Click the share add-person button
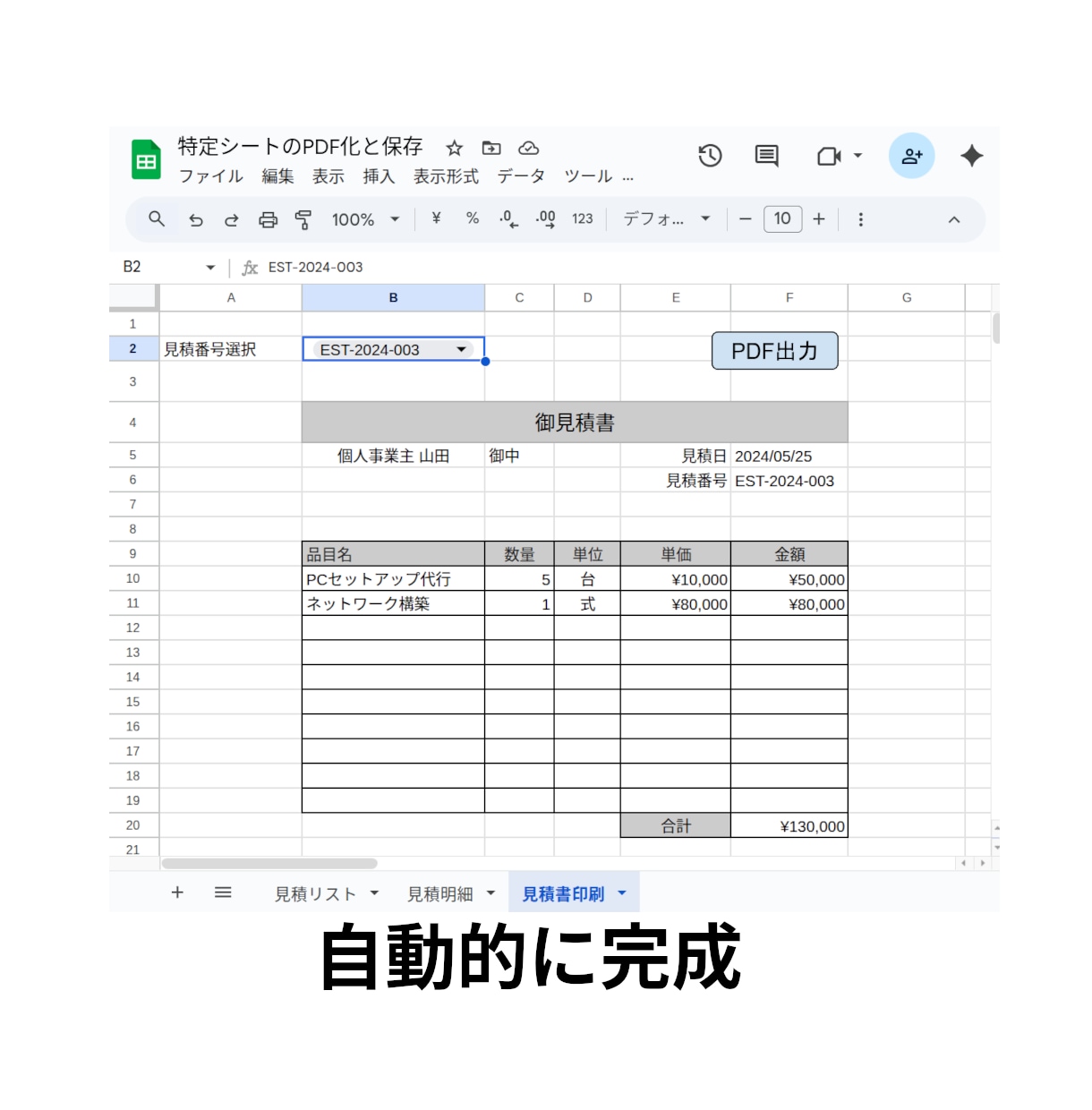The height and width of the screenshot is (1110, 1092). [912, 156]
